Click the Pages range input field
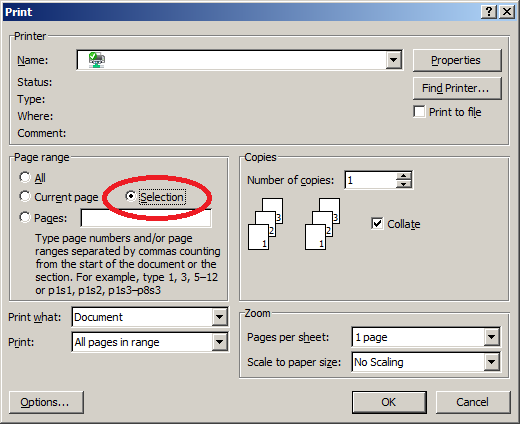Image resolution: width=520 pixels, height=424 pixels. [146, 218]
